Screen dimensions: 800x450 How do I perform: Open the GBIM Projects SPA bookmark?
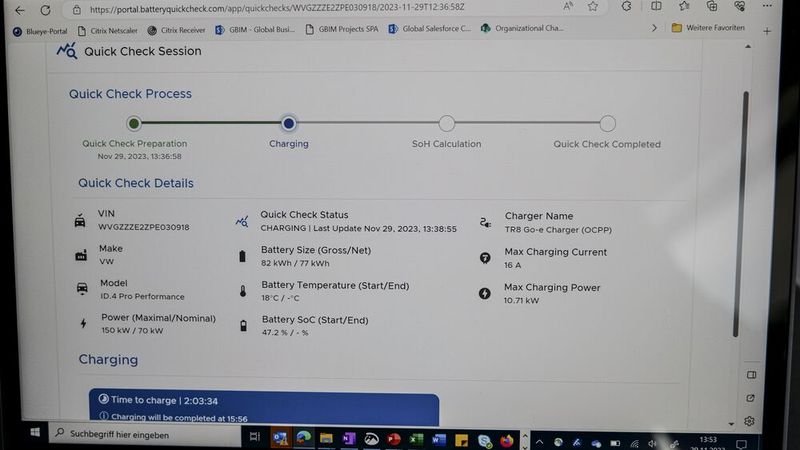click(x=342, y=29)
